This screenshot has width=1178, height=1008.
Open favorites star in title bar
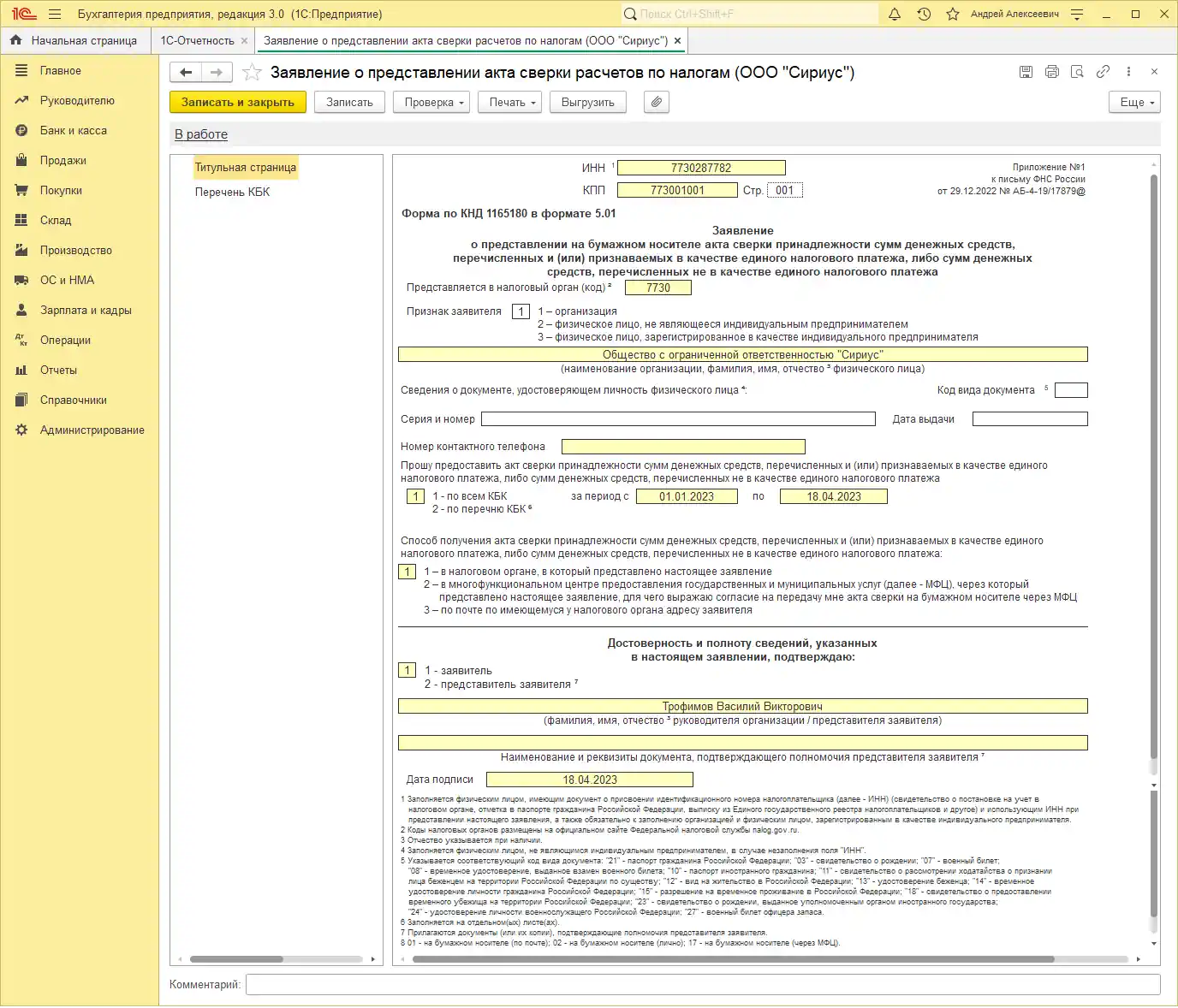[953, 14]
